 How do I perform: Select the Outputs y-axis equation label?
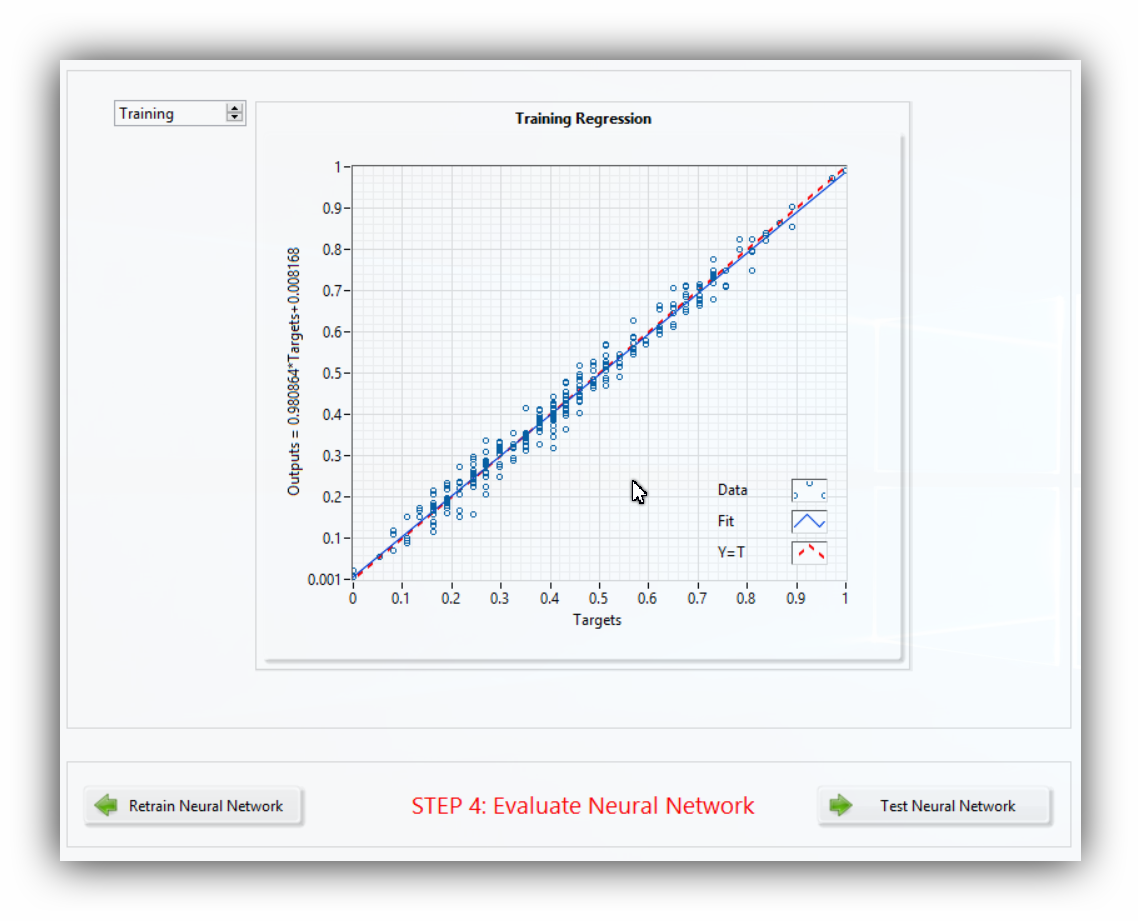[x=294, y=372]
